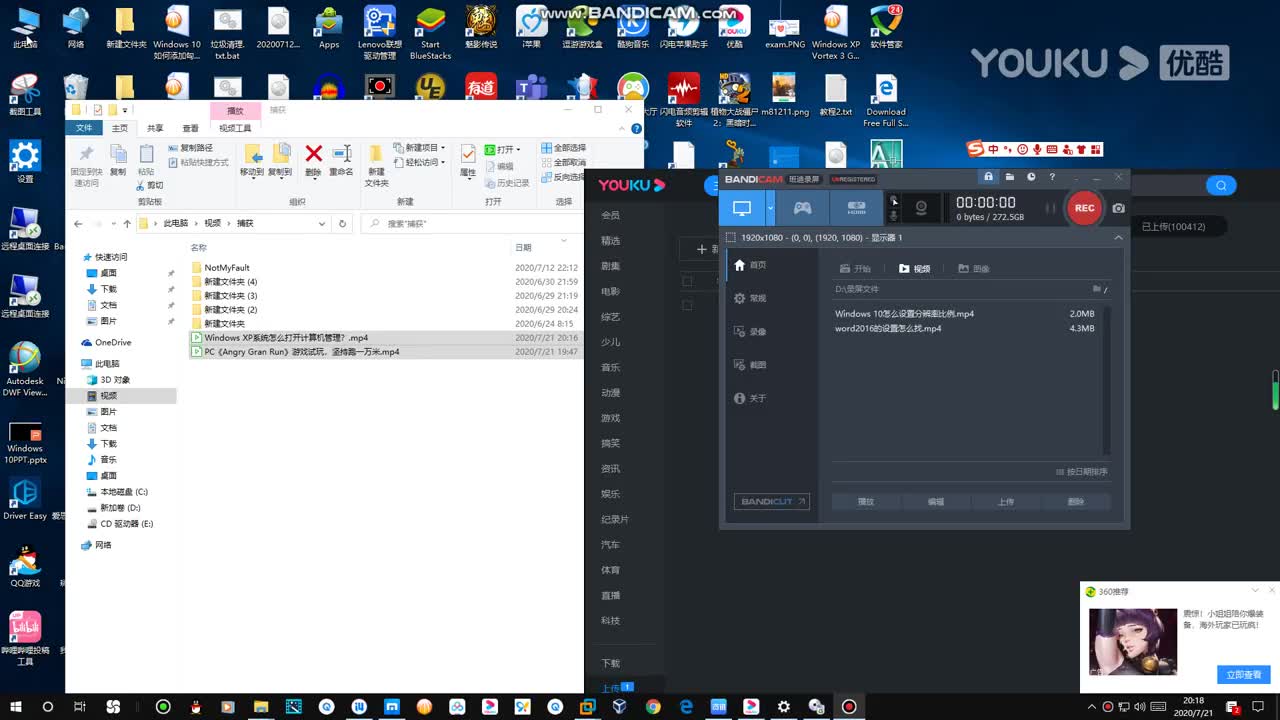Screen dimensions: 1280x720
Task: Open Bandicam help question mark
Action: (x=1052, y=177)
